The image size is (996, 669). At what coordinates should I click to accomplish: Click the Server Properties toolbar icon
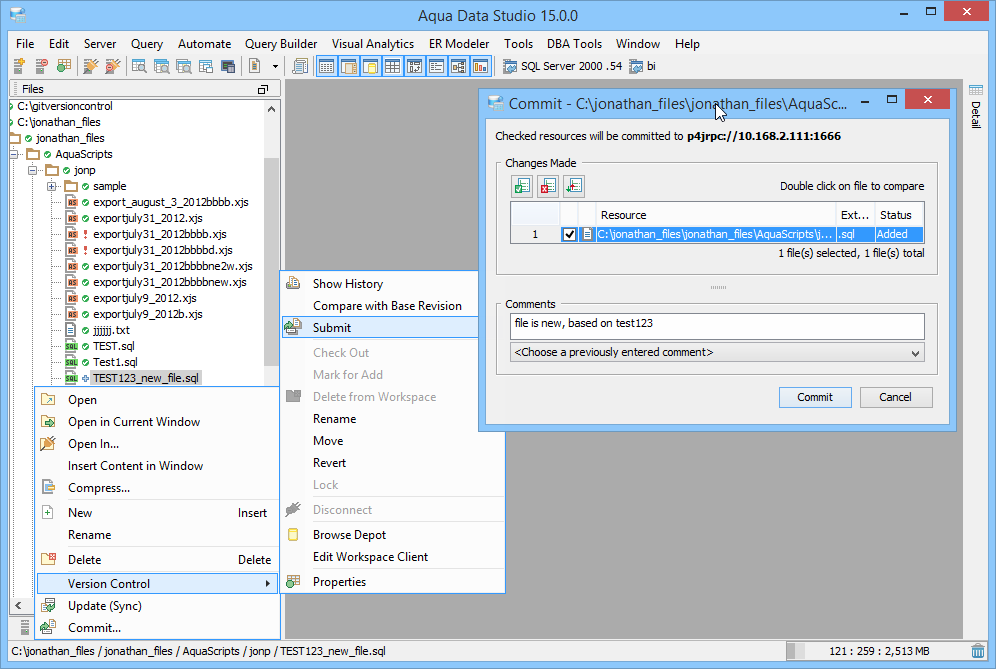tap(64, 66)
